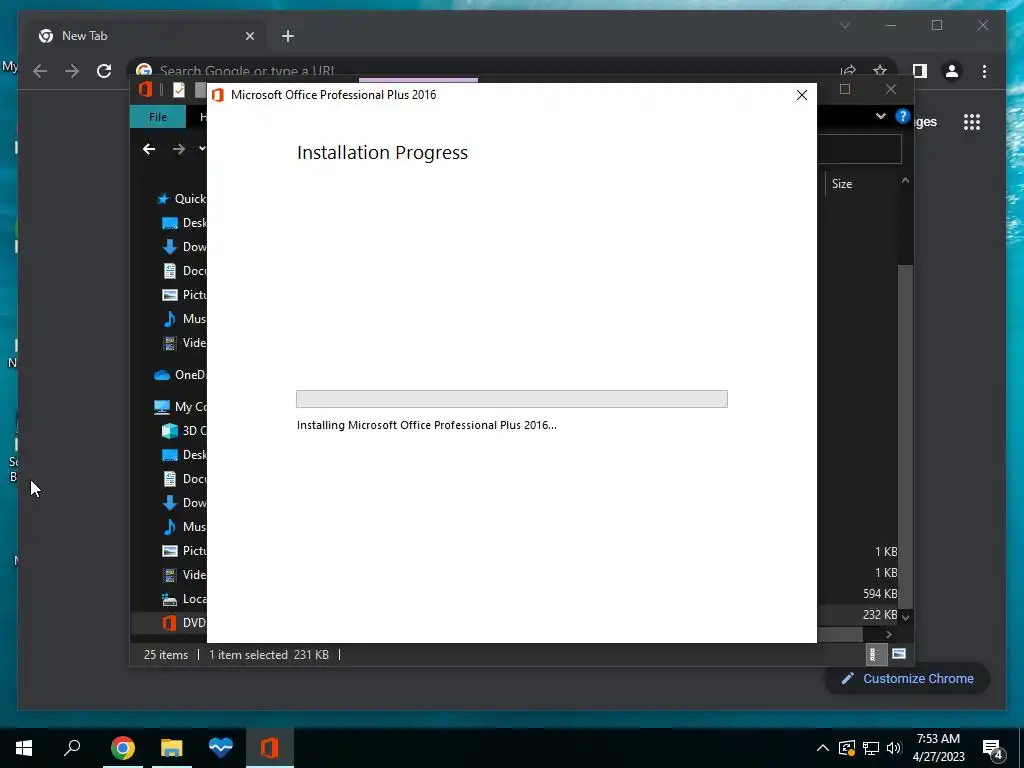Image resolution: width=1024 pixels, height=768 pixels.
Task: Bookmark this tab with star icon
Action: tap(880, 69)
